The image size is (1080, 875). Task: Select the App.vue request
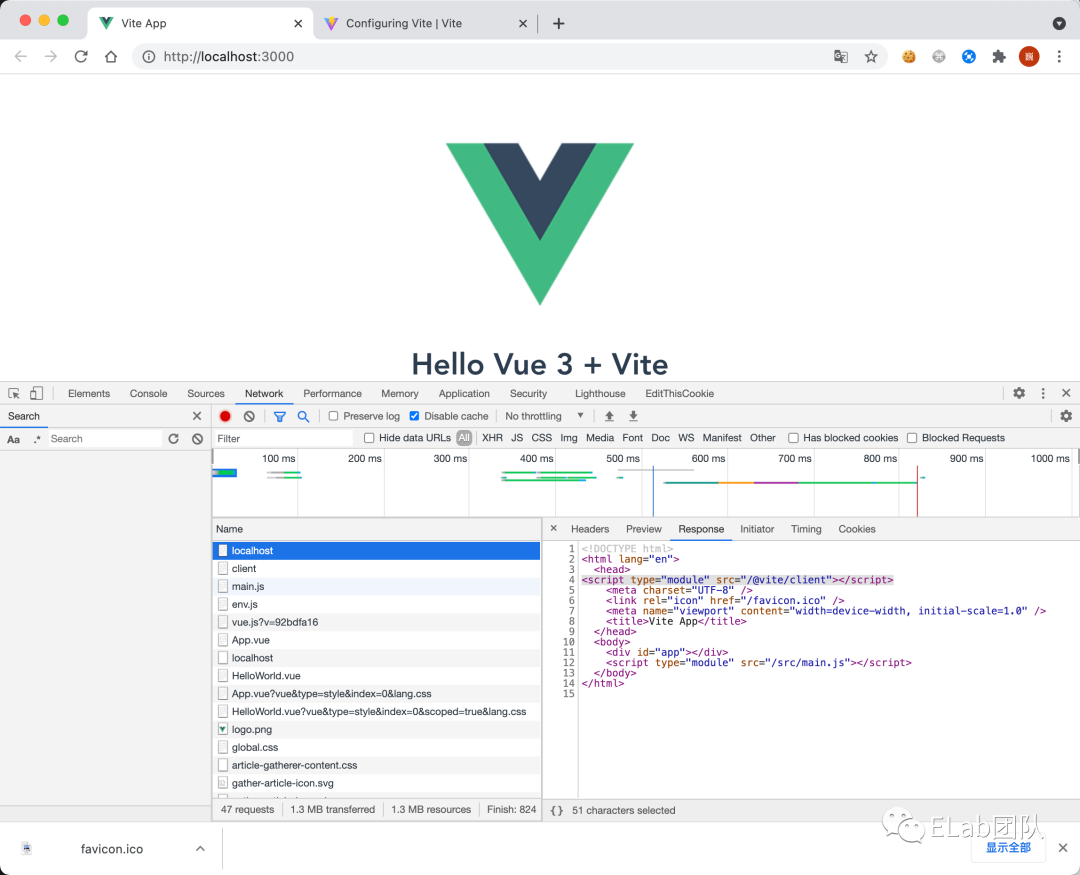[x=377, y=640]
